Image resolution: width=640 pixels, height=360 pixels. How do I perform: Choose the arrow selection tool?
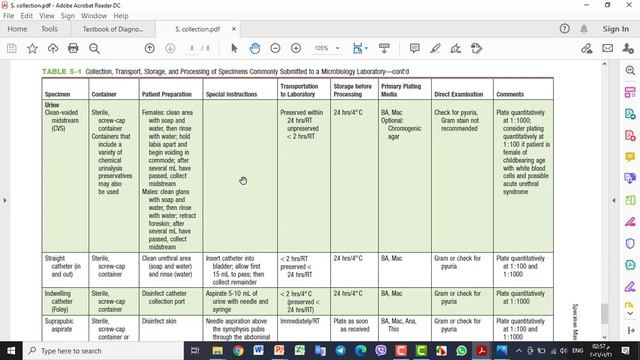[234, 48]
